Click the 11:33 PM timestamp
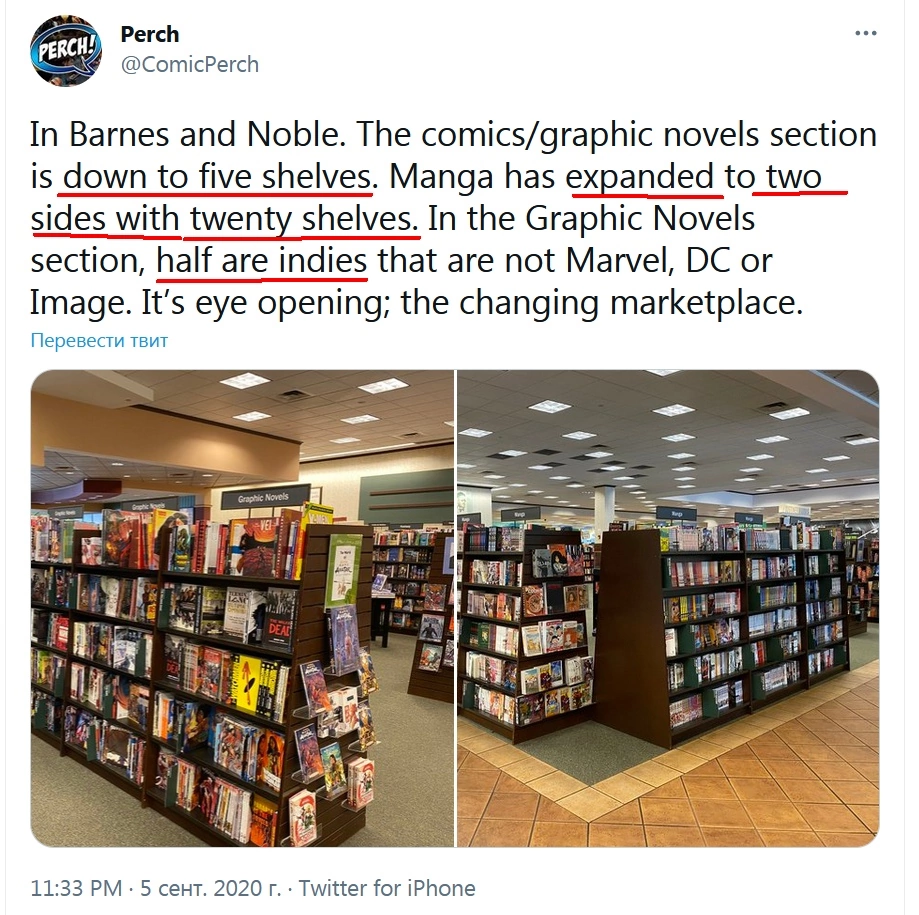The height and width of the screenshot is (915, 919). 76,888
